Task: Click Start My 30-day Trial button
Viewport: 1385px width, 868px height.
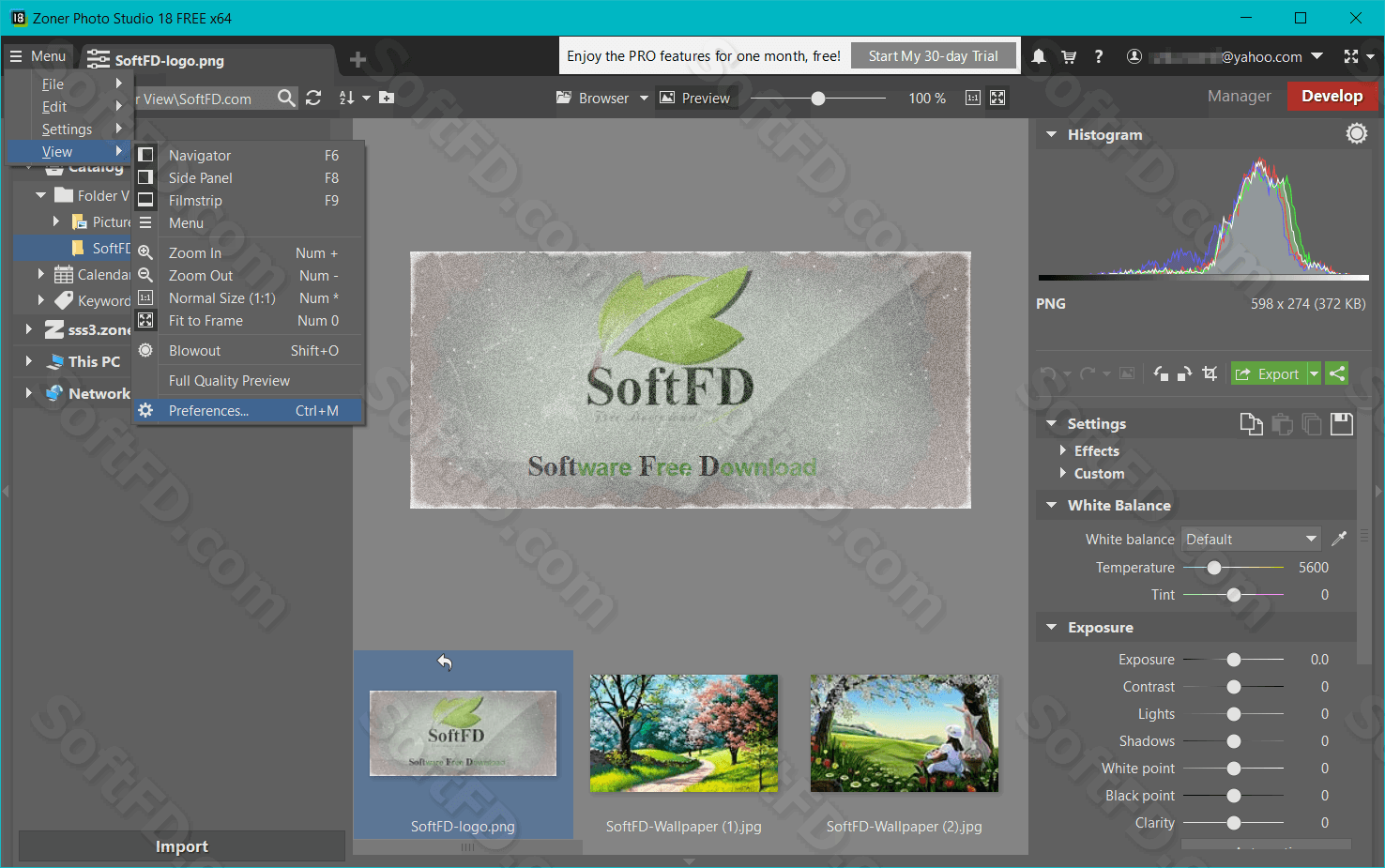Action: 934,56
